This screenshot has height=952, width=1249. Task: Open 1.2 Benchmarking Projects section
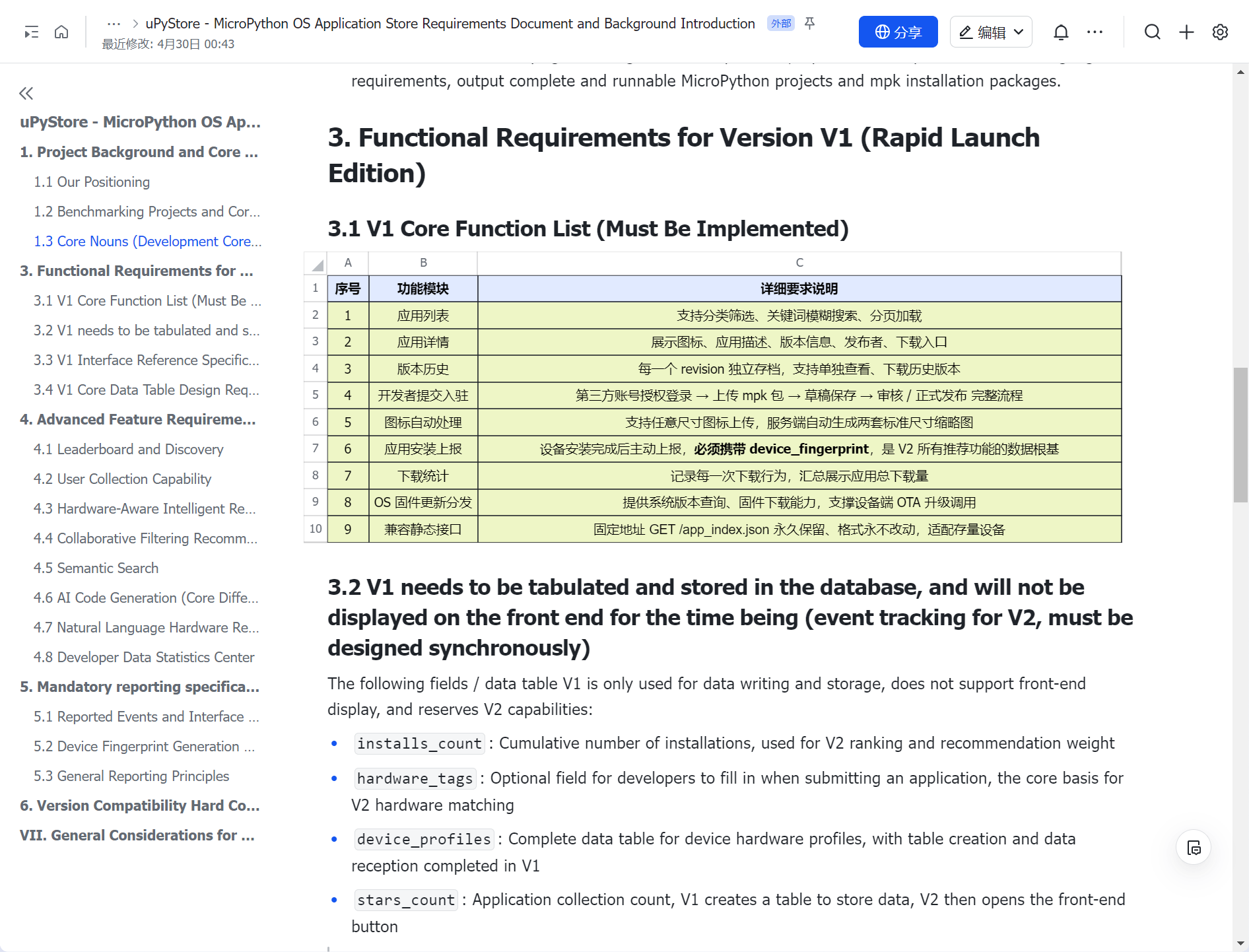tap(147, 211)
